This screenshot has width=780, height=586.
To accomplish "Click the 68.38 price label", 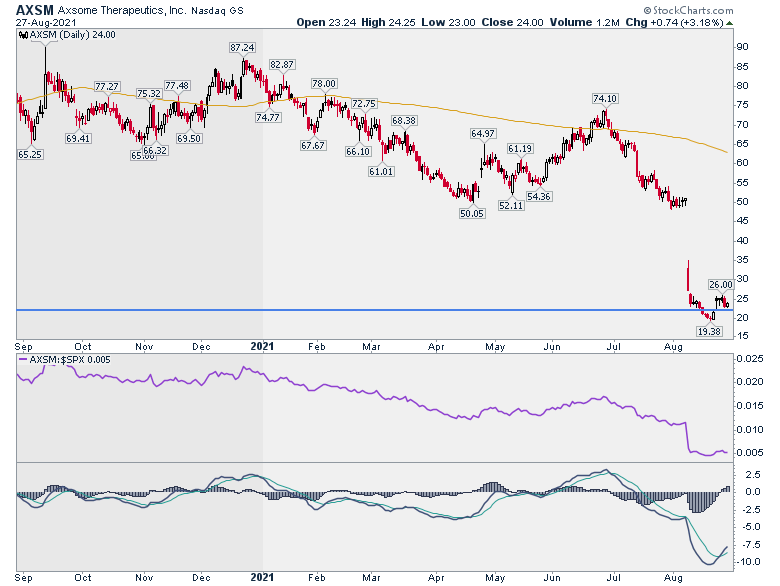I will [x=404, y=120].
